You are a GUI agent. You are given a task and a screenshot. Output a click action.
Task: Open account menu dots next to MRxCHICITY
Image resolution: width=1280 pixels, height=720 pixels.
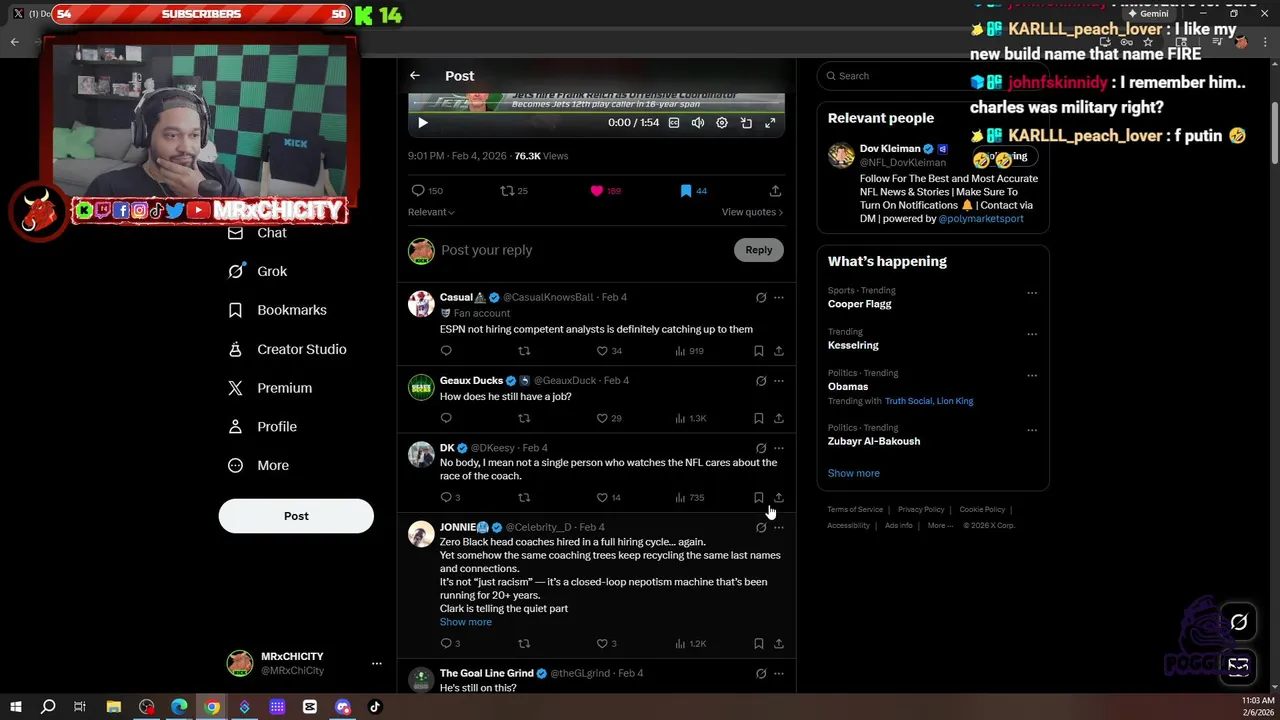[376, 663]
